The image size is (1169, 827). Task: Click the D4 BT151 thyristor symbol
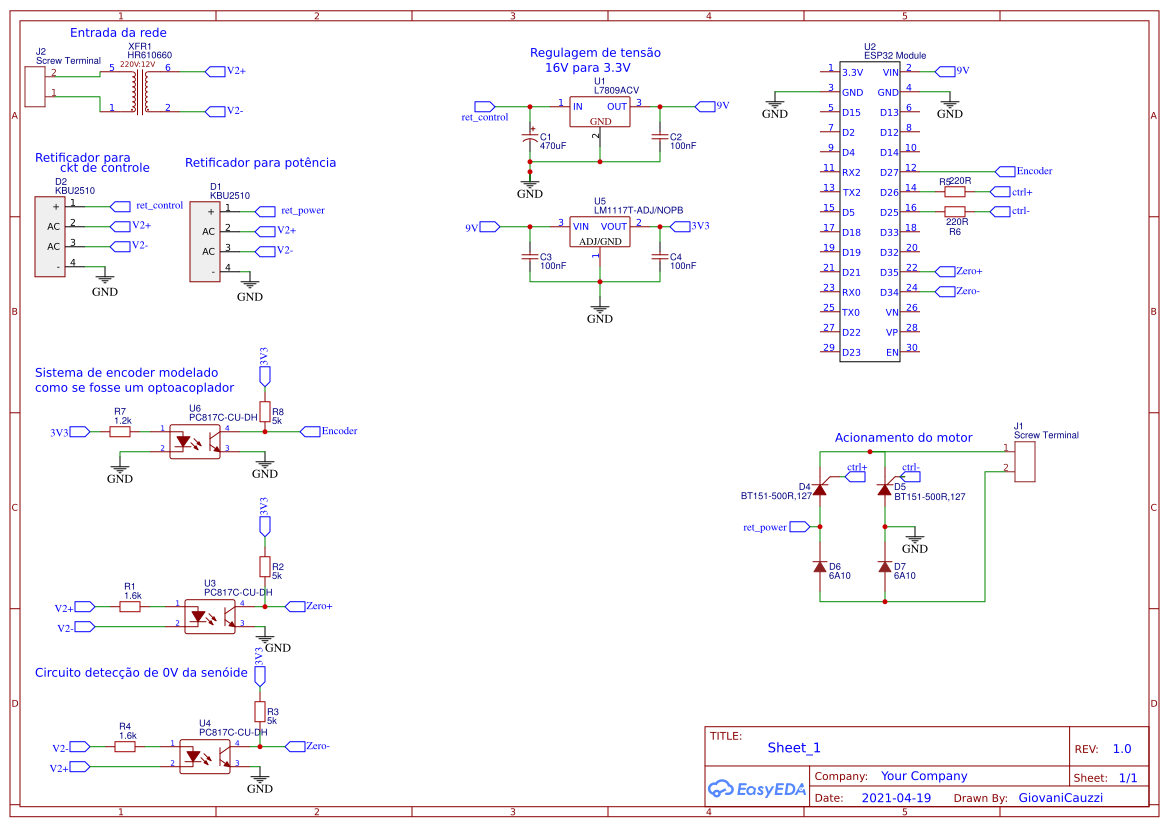820,488
